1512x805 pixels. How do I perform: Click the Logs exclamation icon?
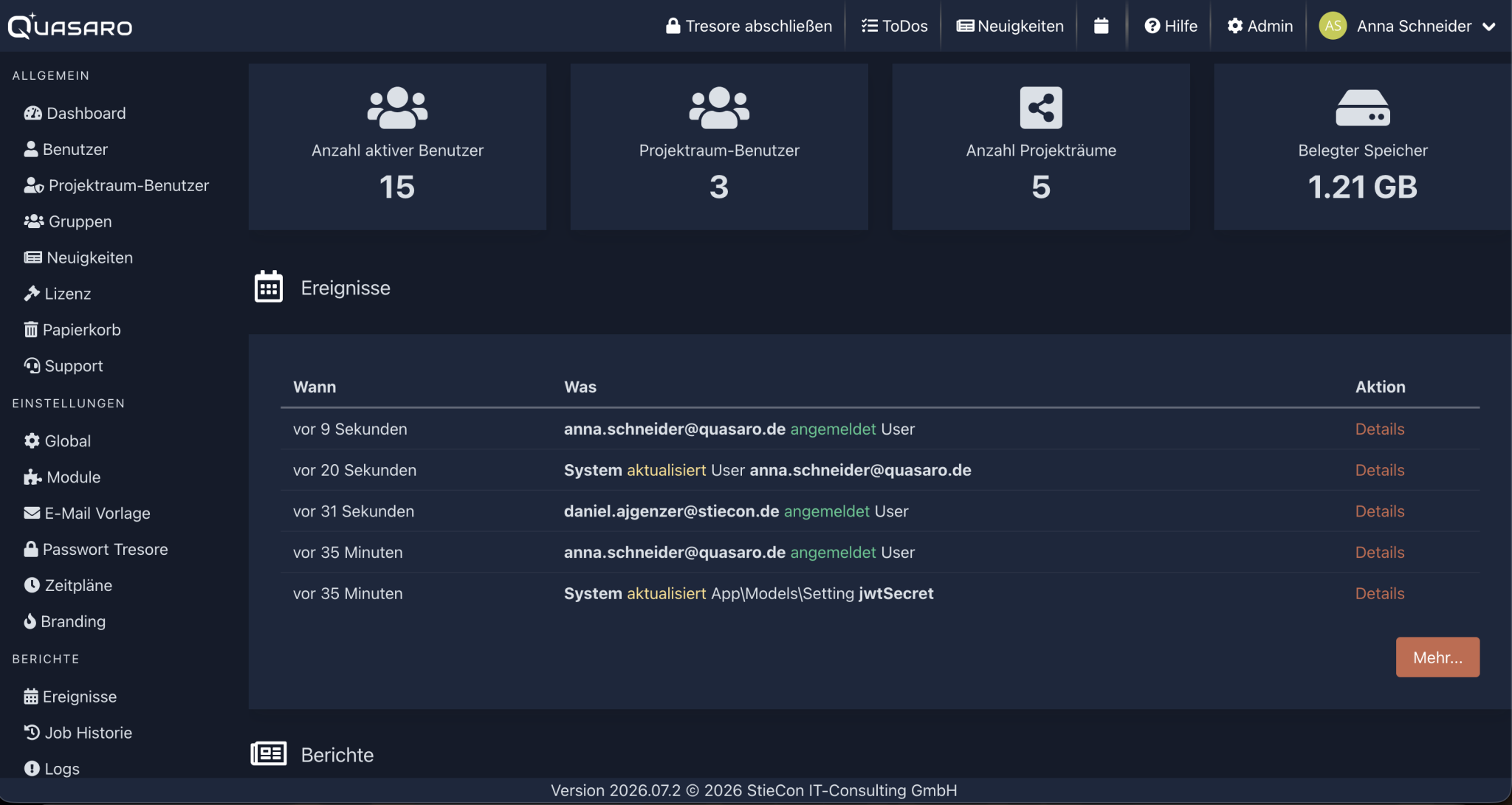coord(32,769)
